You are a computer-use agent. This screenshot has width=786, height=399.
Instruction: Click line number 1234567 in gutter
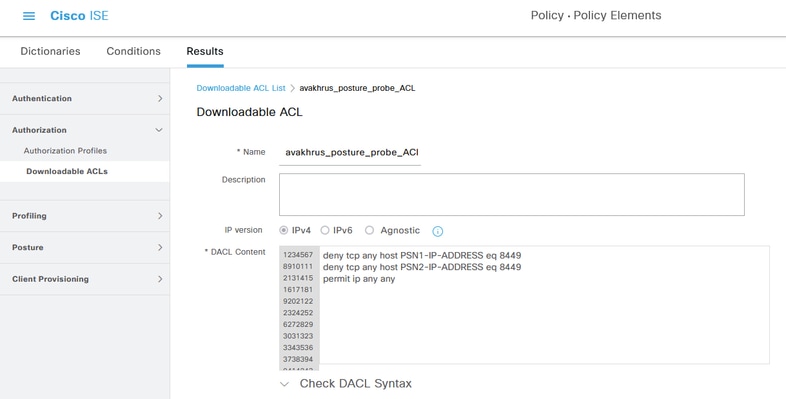coord(298,255)
